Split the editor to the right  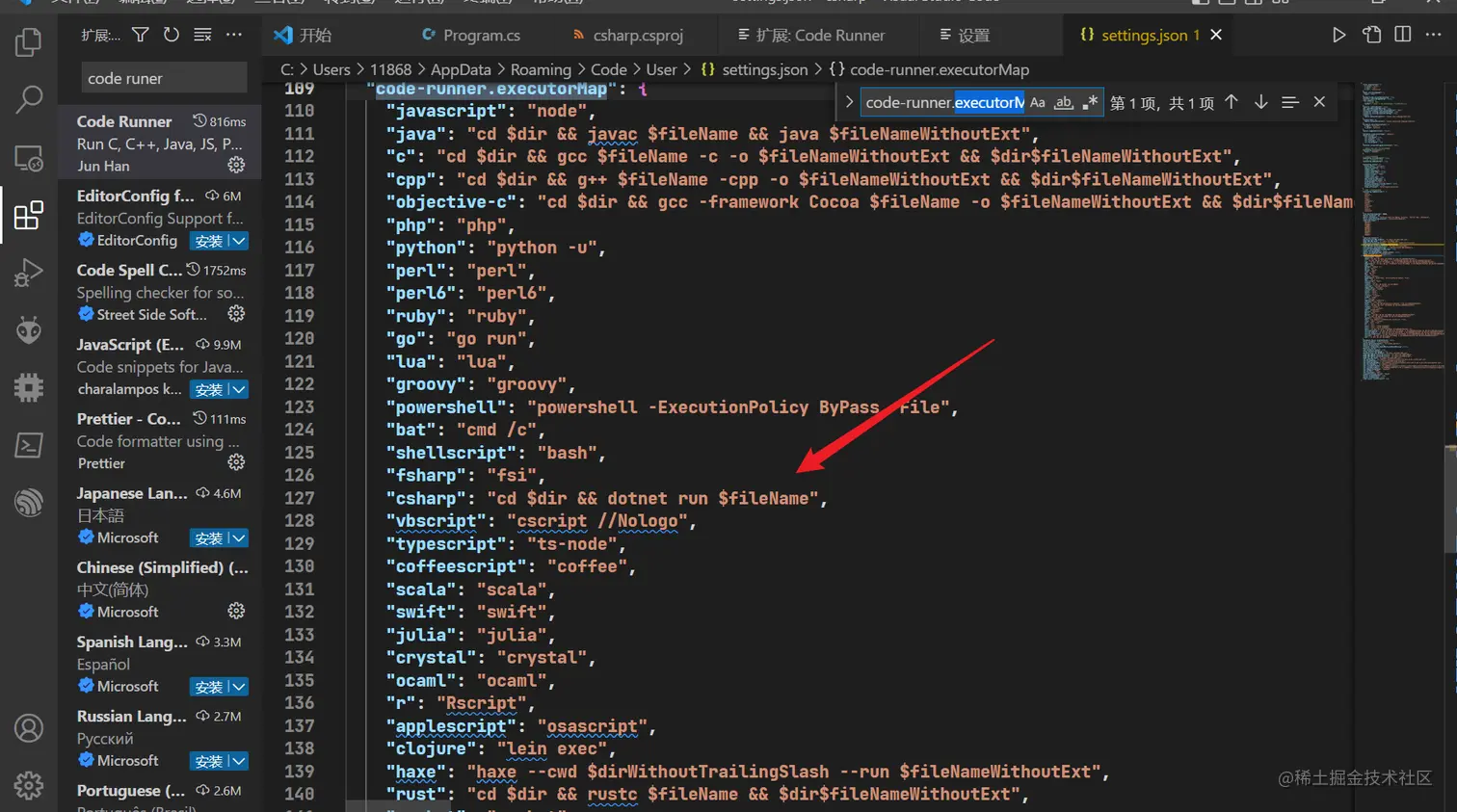pos(1403,35)
